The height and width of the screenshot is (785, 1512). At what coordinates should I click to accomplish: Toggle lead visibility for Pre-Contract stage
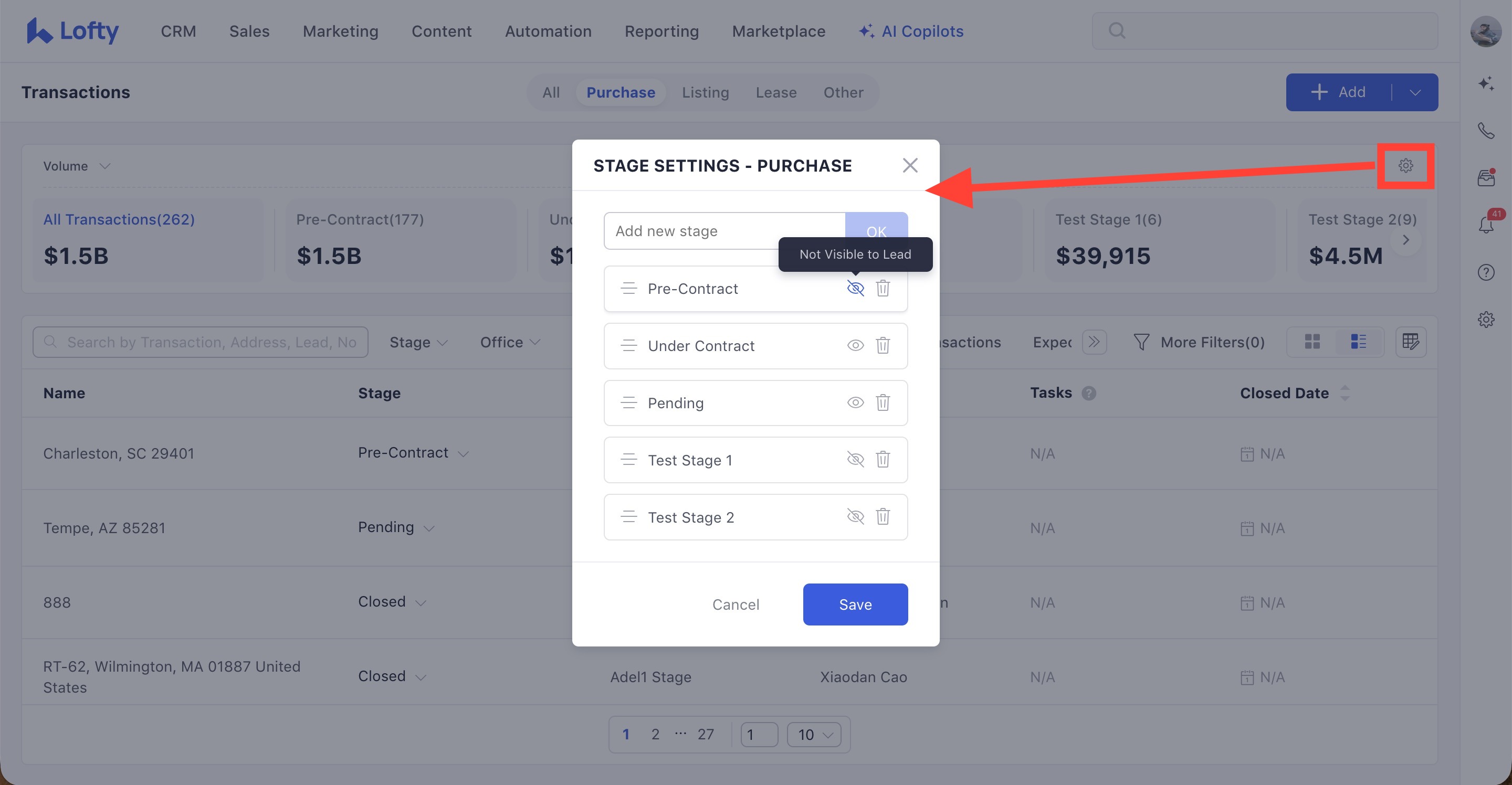click(855, 288)
